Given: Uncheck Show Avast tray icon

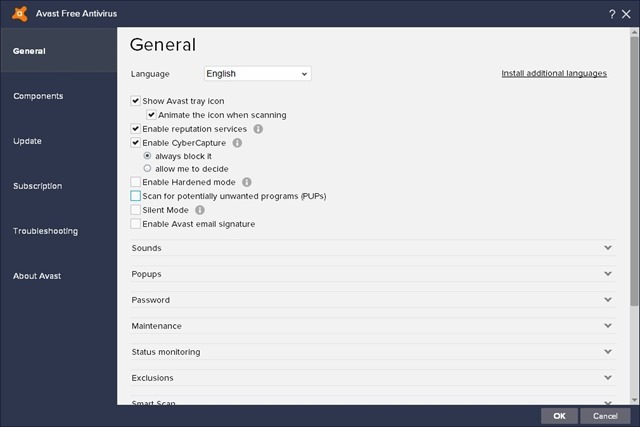Looking at the screenshot, I should click(136, 101).
